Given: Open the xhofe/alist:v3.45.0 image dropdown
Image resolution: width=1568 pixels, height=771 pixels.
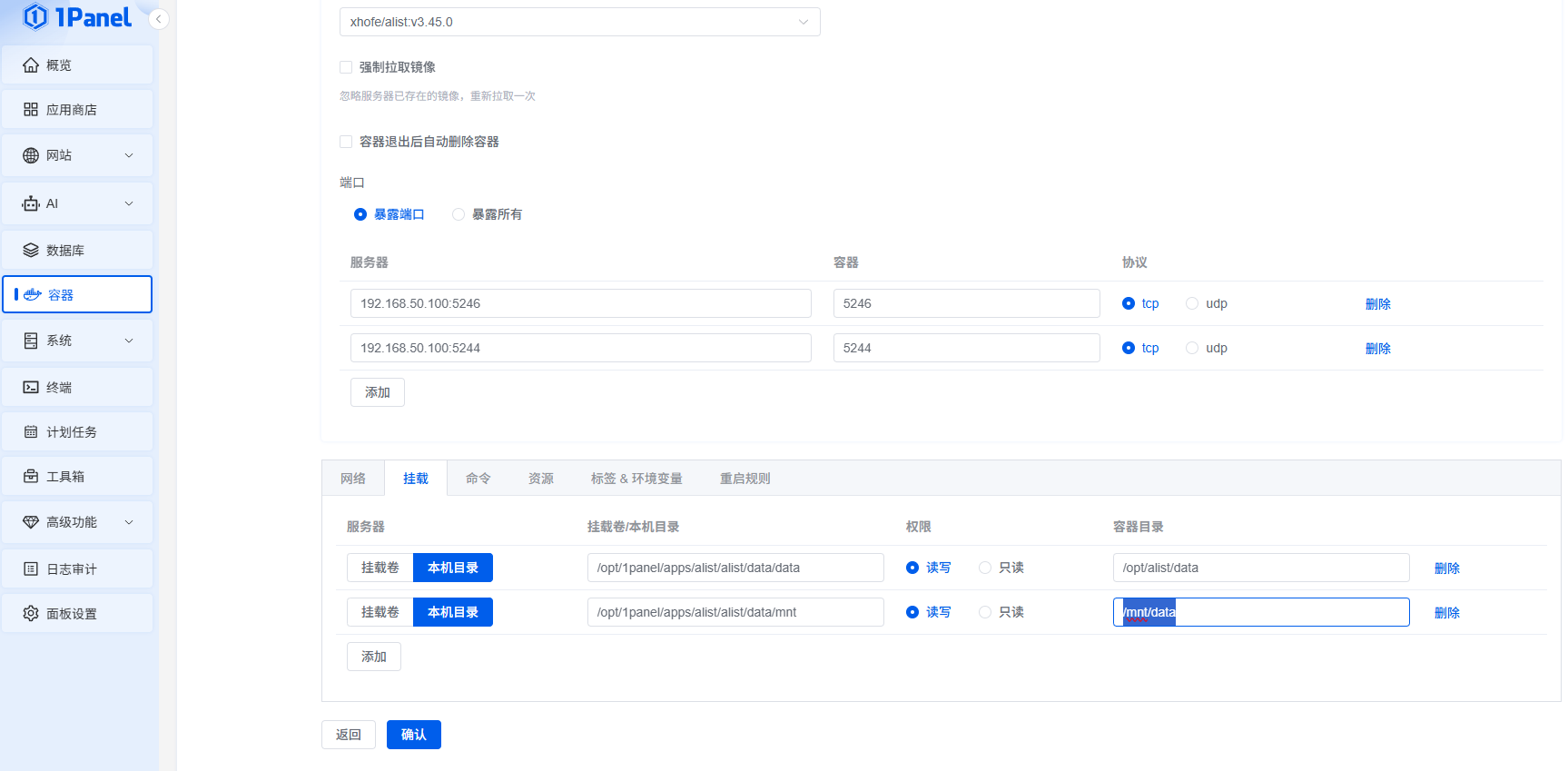Looking at the screenshot, I should click(x=579, y=22).
